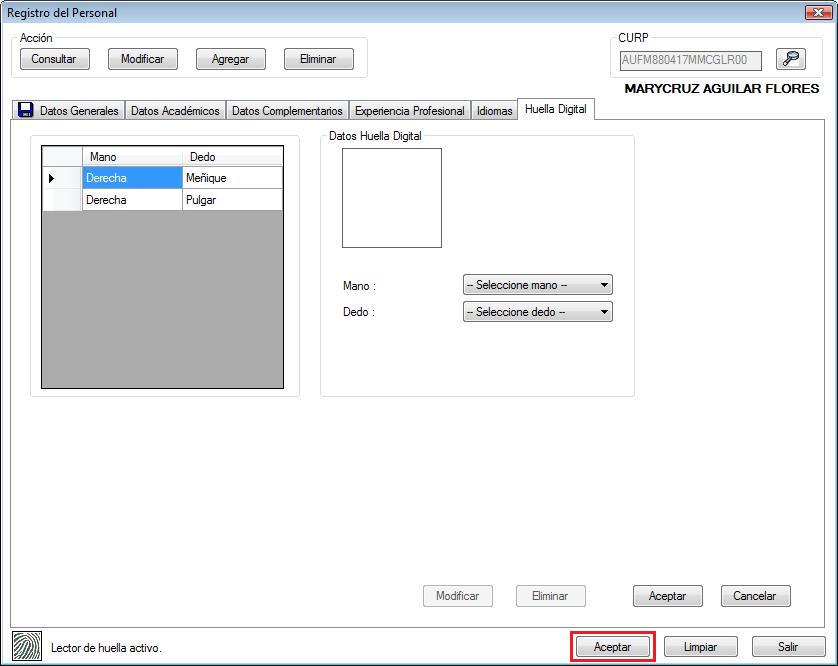This screenshot has height=666, width=838.
Task: Click the Salir button
Action: click(x=788, y=647)
